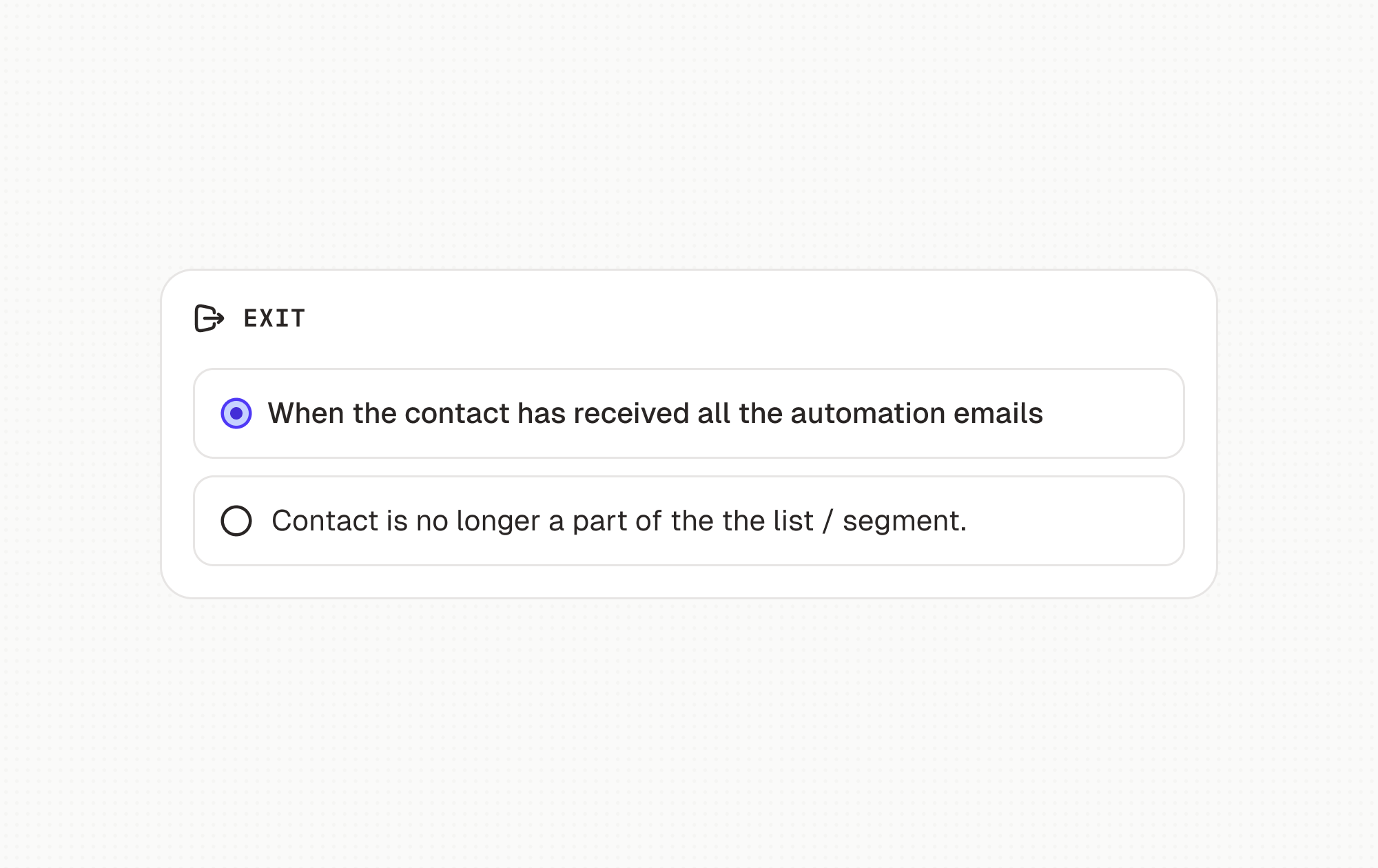
Task: Click the blank area right of EXIT heading
Action: click(758, 318)
